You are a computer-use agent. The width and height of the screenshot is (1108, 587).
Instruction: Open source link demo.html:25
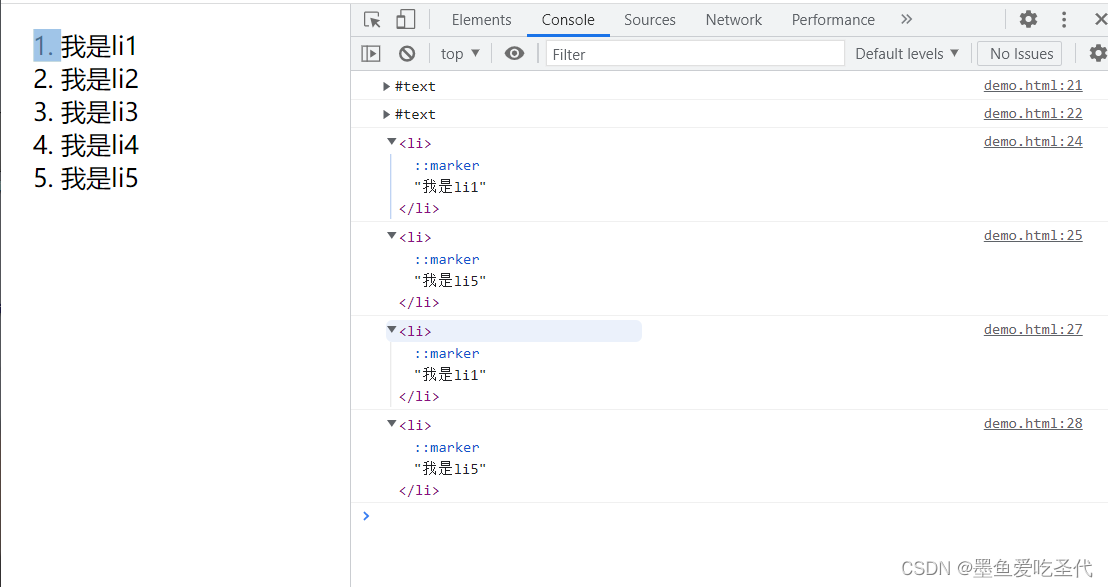click(x=1032, y=236)
